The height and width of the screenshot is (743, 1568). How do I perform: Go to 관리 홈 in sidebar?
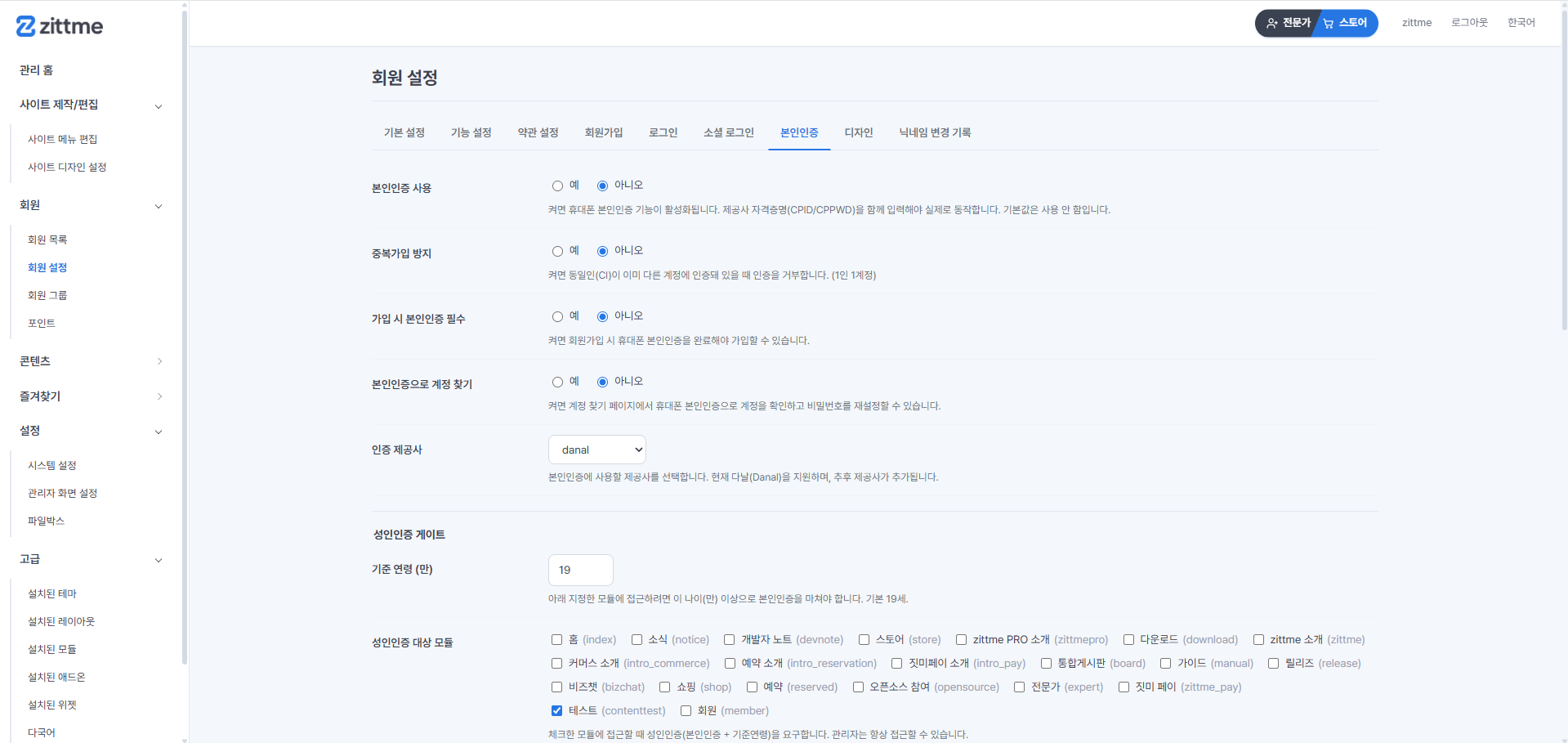[37, 70]
